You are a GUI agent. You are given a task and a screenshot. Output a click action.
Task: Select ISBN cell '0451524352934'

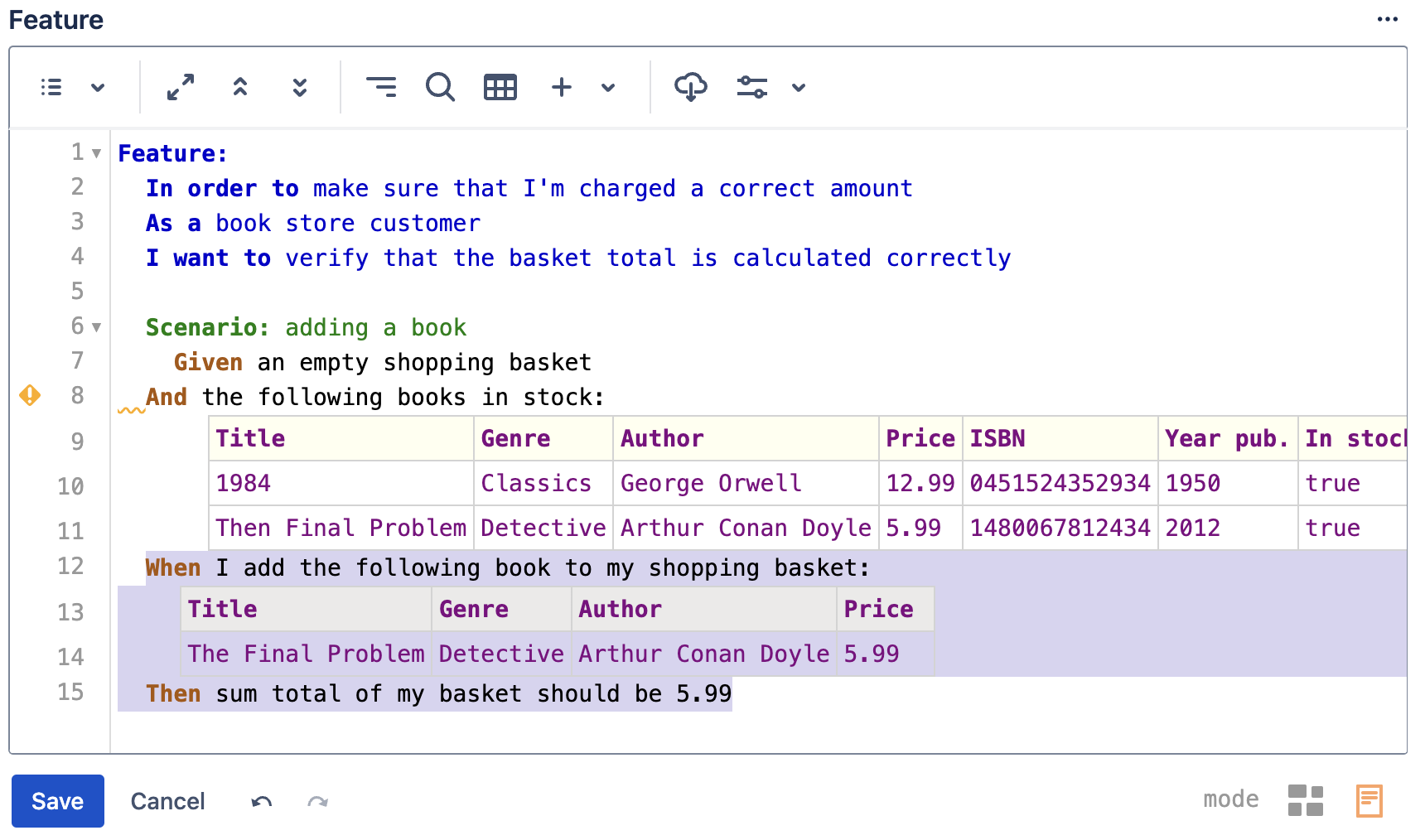[1060, 483]
